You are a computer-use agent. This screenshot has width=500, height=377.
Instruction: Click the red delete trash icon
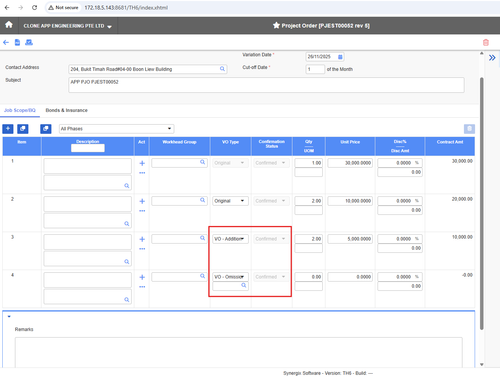tap(486, 42)
